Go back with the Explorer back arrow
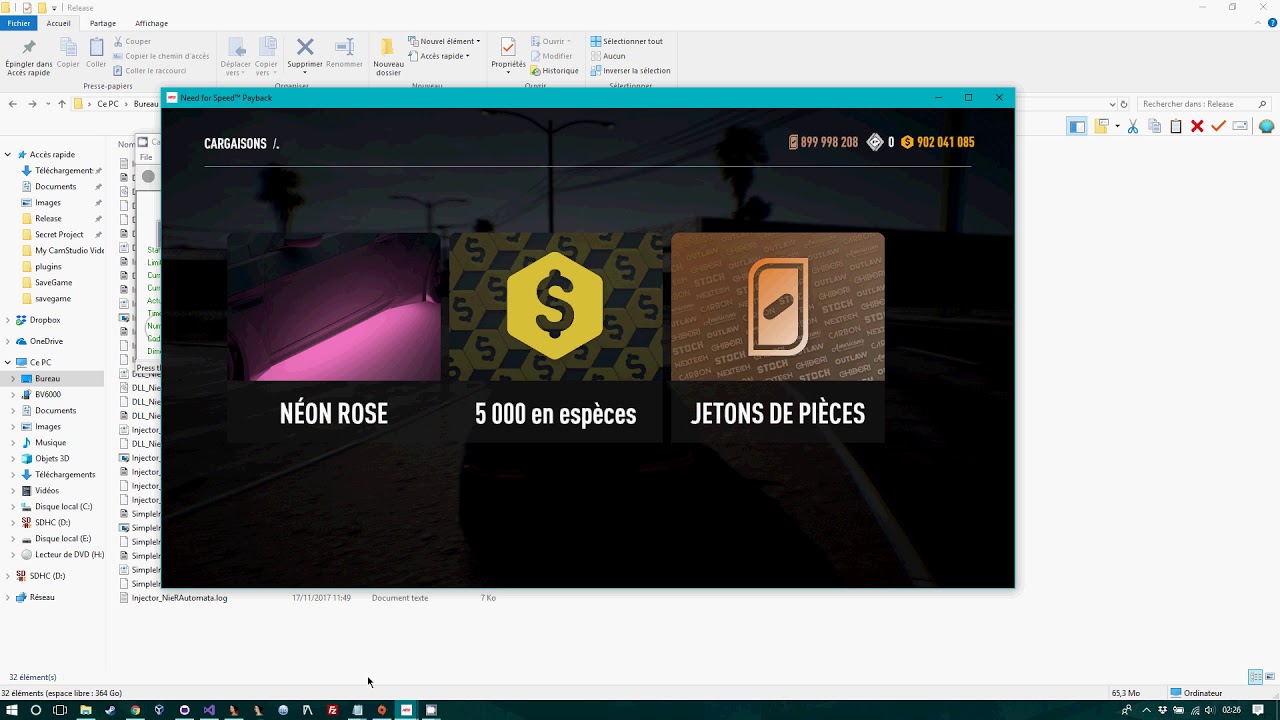The height and width of the screenshot is (720, 1280). [12, 104]
